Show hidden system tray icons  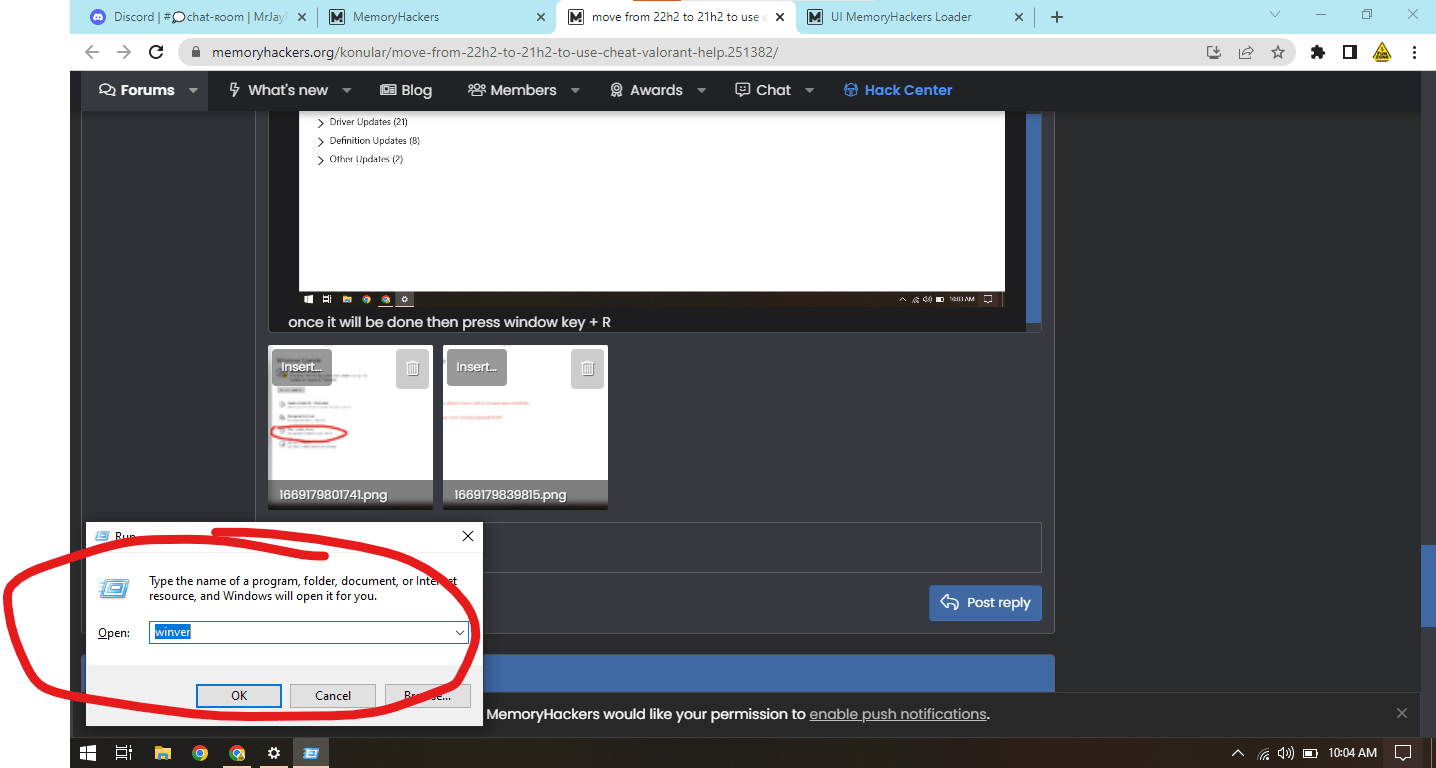pyautogui.click(x=1238, y=753)
